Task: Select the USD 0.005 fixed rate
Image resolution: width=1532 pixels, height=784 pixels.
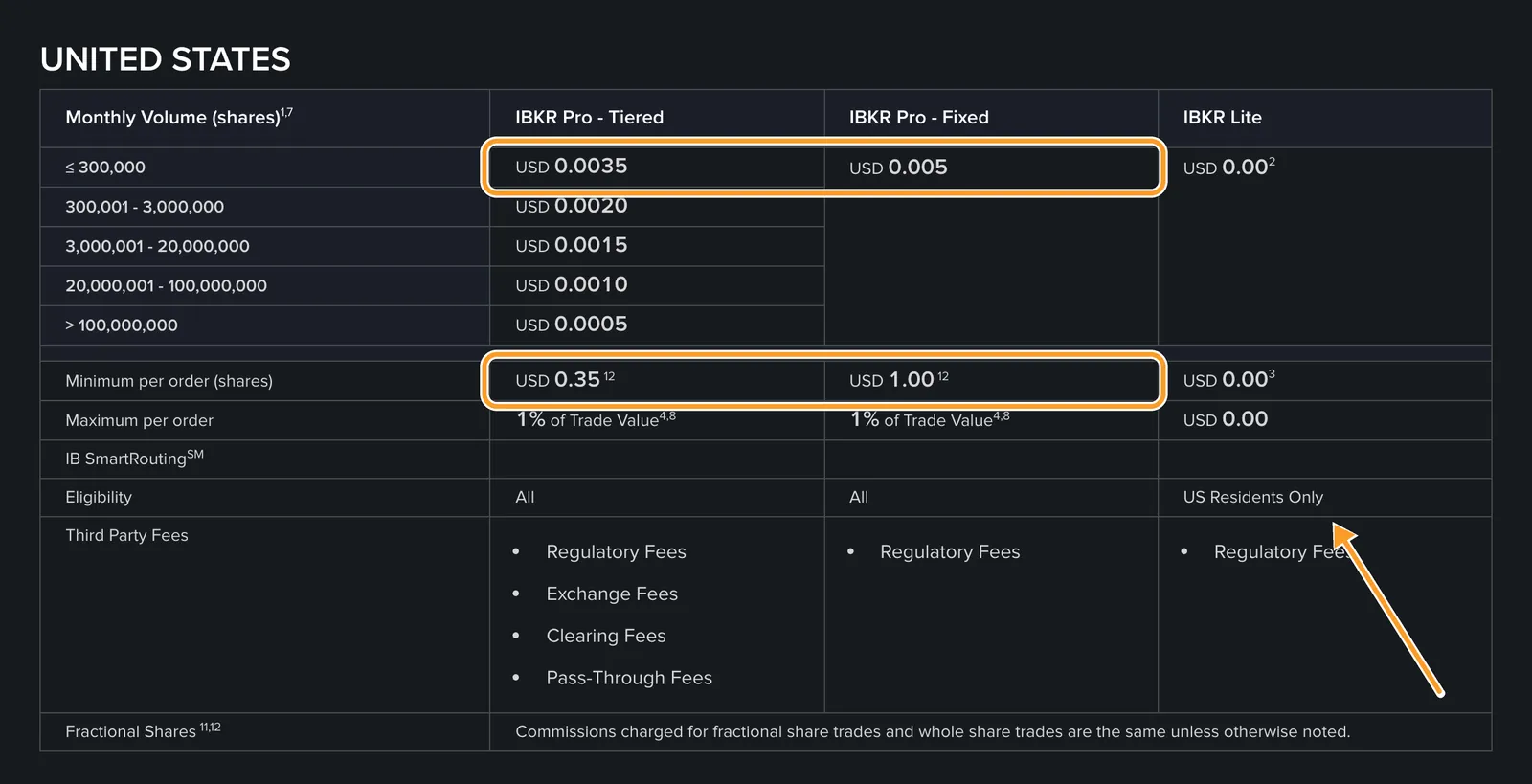Action: pyautogui.click(x=898, y=168)
